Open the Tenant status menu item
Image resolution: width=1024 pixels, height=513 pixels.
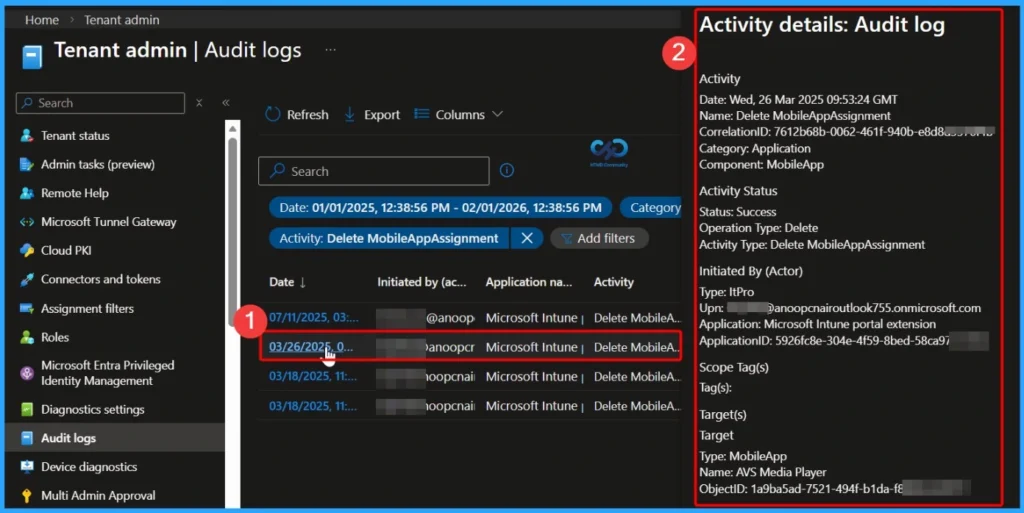(75, 136)
